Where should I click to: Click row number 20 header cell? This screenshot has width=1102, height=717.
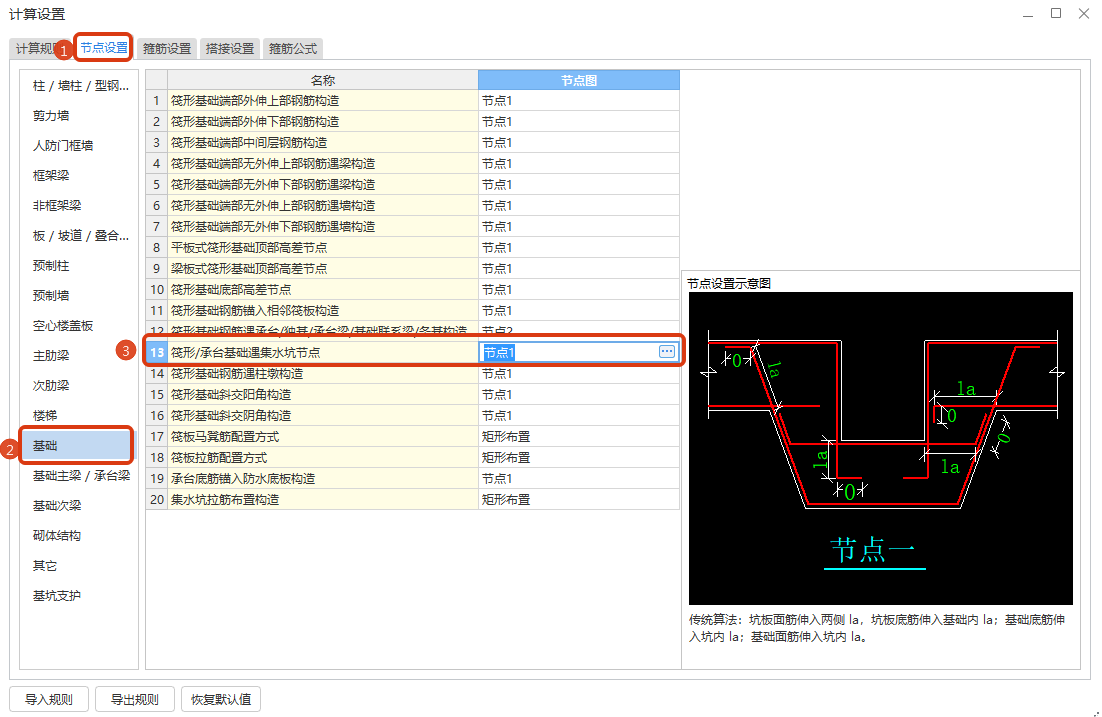pos(157,500)
